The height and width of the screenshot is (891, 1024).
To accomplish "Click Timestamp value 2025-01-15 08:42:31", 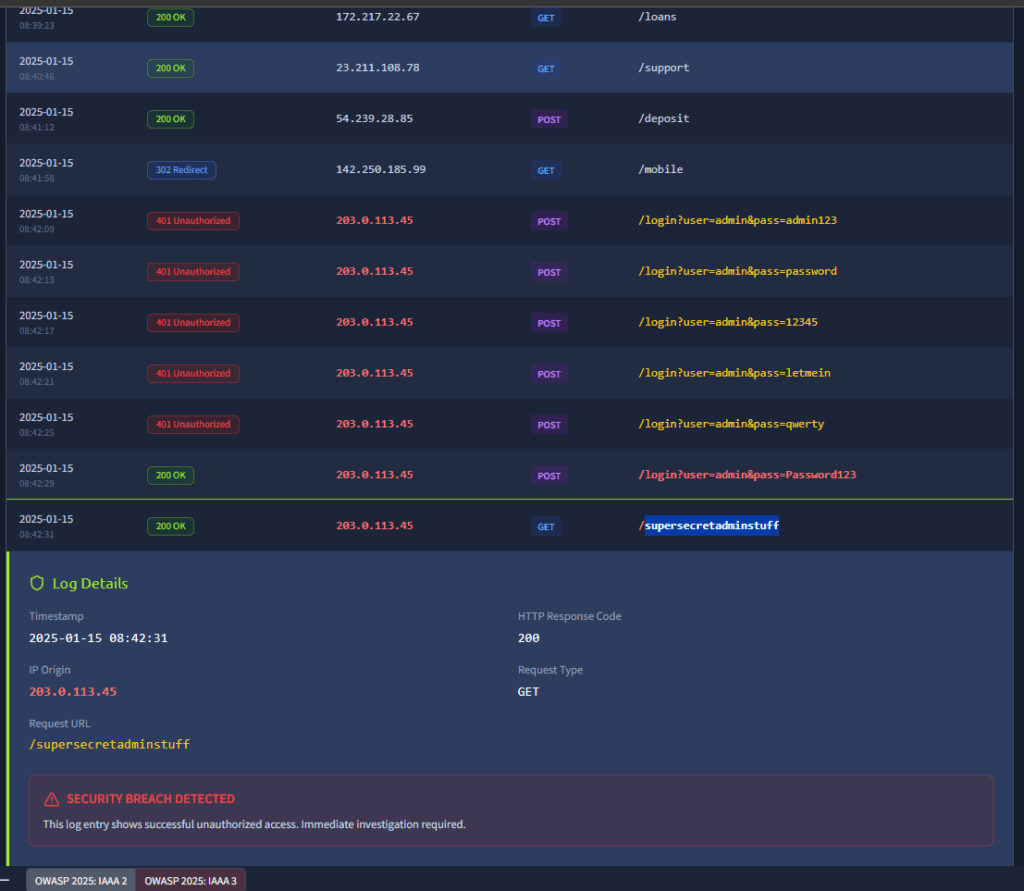I will pos(99,638).
